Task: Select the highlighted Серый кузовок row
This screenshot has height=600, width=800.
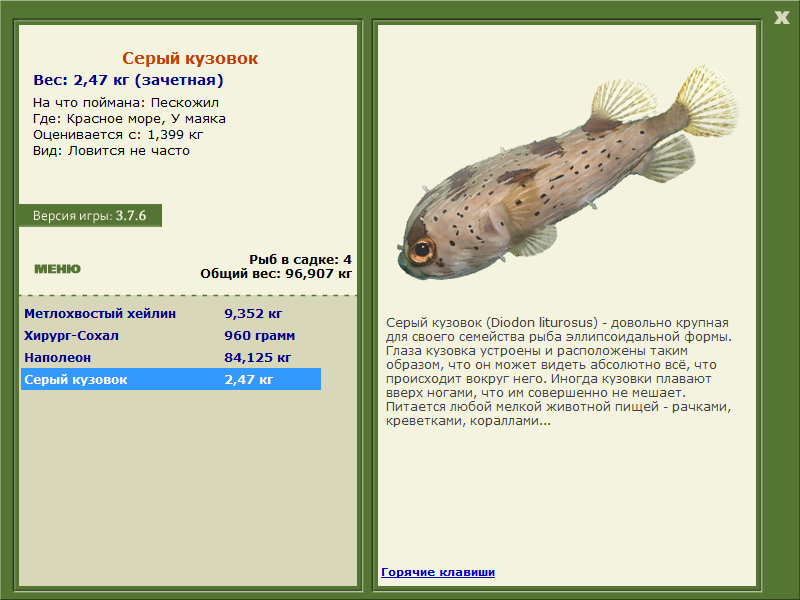Action: (171, 379)
